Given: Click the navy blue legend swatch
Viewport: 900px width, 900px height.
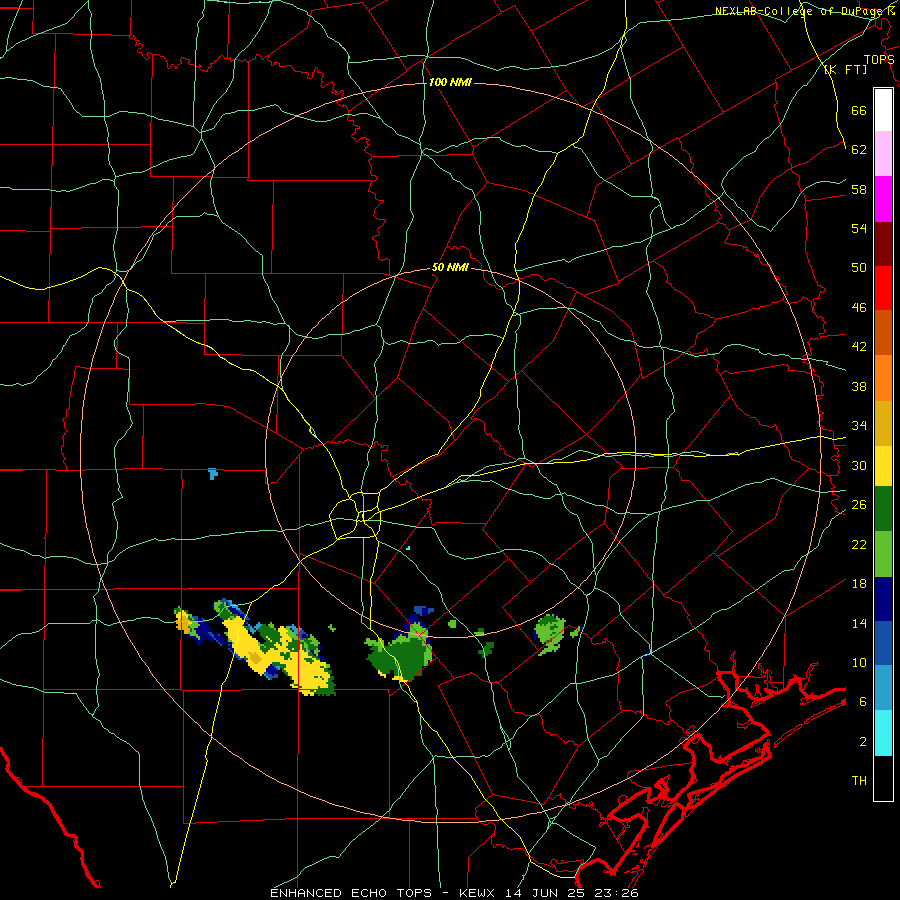Looking at the screenshot, I should [x=883, y=599].
